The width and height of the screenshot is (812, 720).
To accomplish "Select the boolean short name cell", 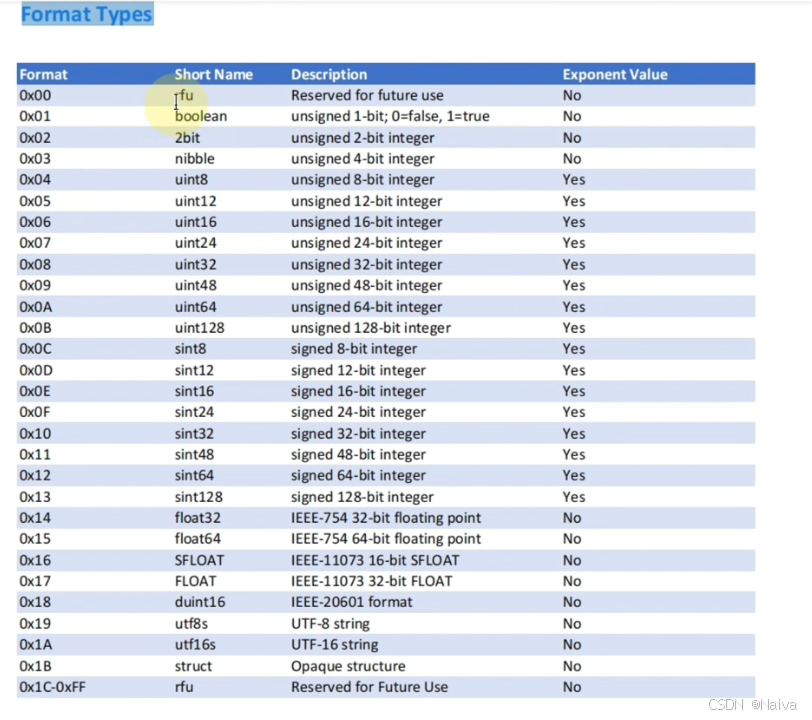I will tap(200, 116).
